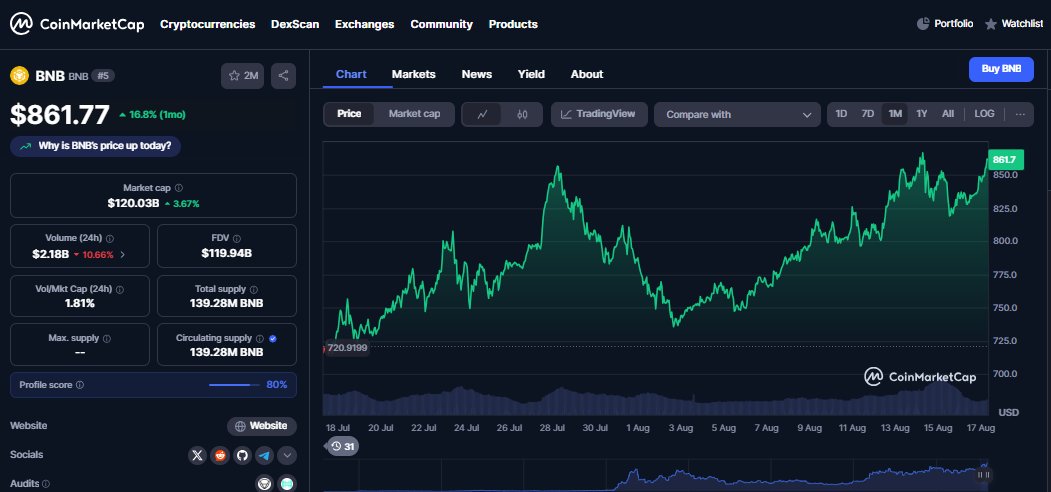Open the Compare with dropdown
The image size is (1051, 492).
(x=737, y=115)
